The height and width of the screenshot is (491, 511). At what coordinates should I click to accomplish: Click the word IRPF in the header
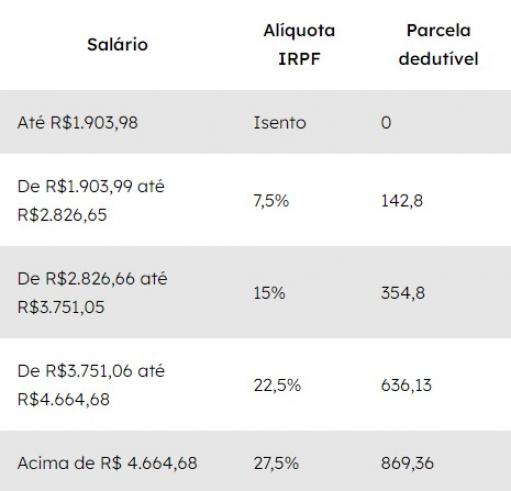point(299,59)
